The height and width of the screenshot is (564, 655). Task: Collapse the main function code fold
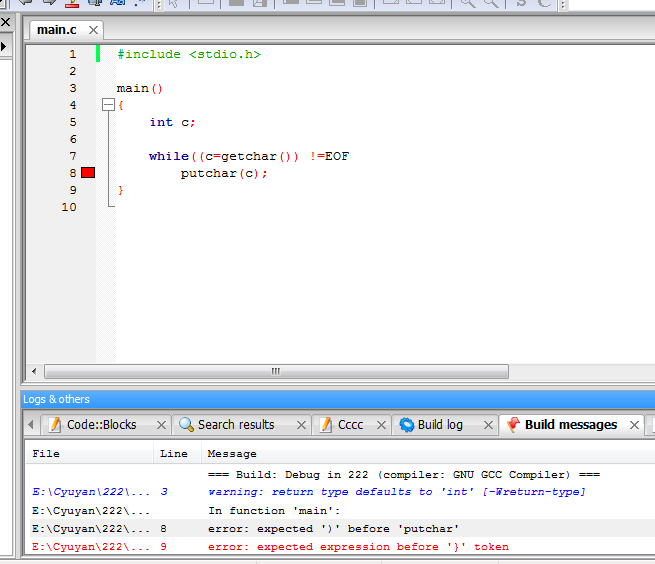[x=108, y=105]
